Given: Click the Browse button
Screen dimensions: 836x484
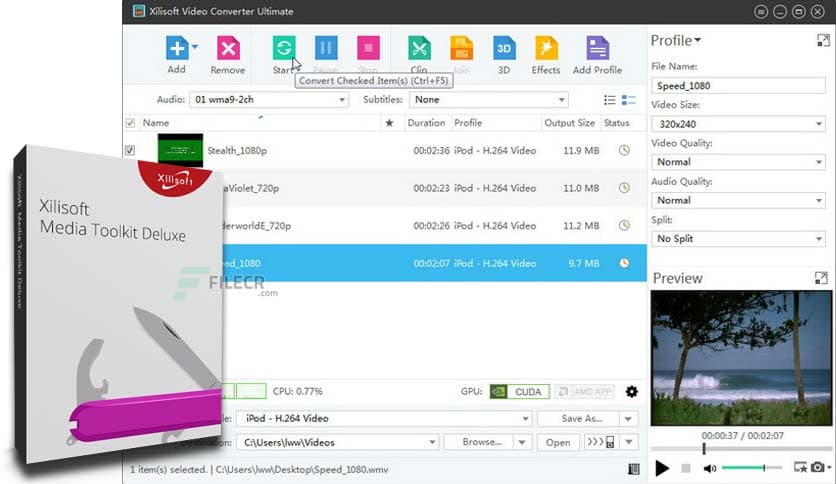Looking at the screenshot, I should point(479,442).
